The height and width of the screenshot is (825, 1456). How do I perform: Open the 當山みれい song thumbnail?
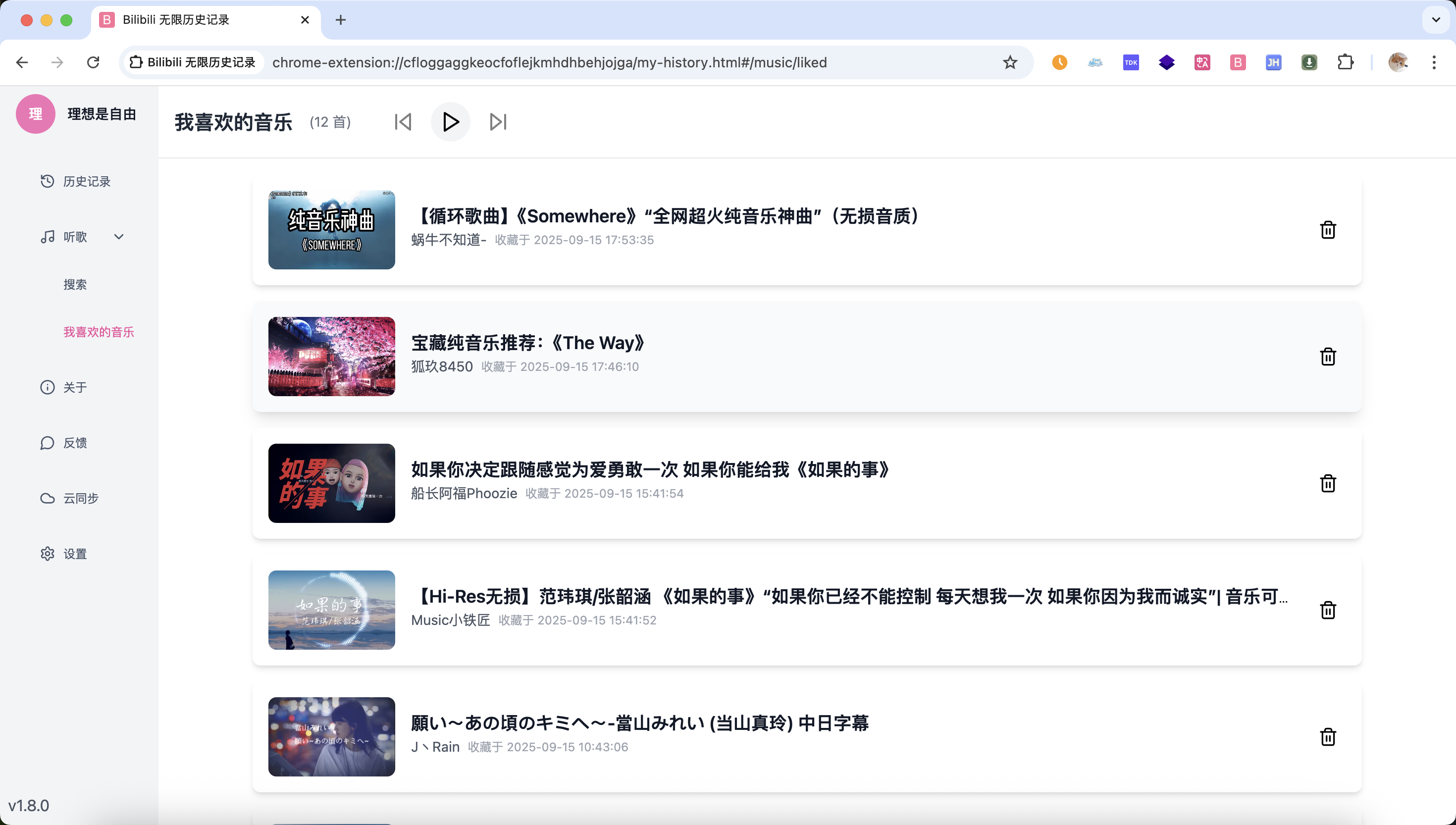(331, 737)
